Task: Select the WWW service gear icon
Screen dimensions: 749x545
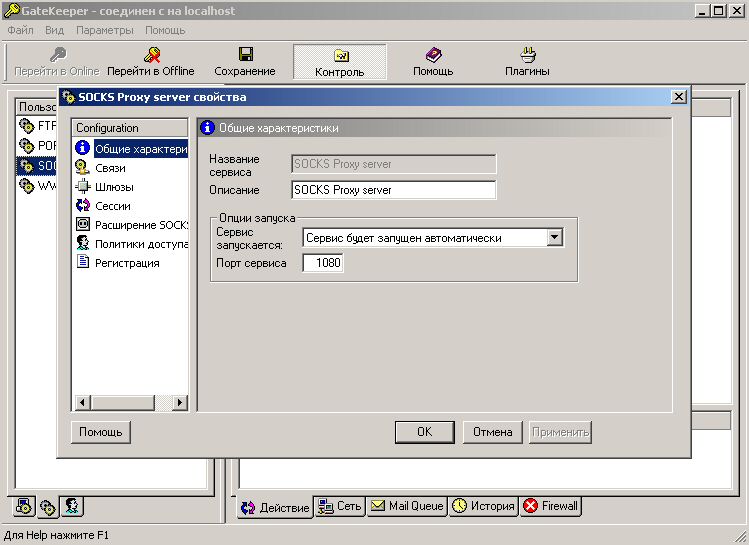Action: (x=27, y=186)
